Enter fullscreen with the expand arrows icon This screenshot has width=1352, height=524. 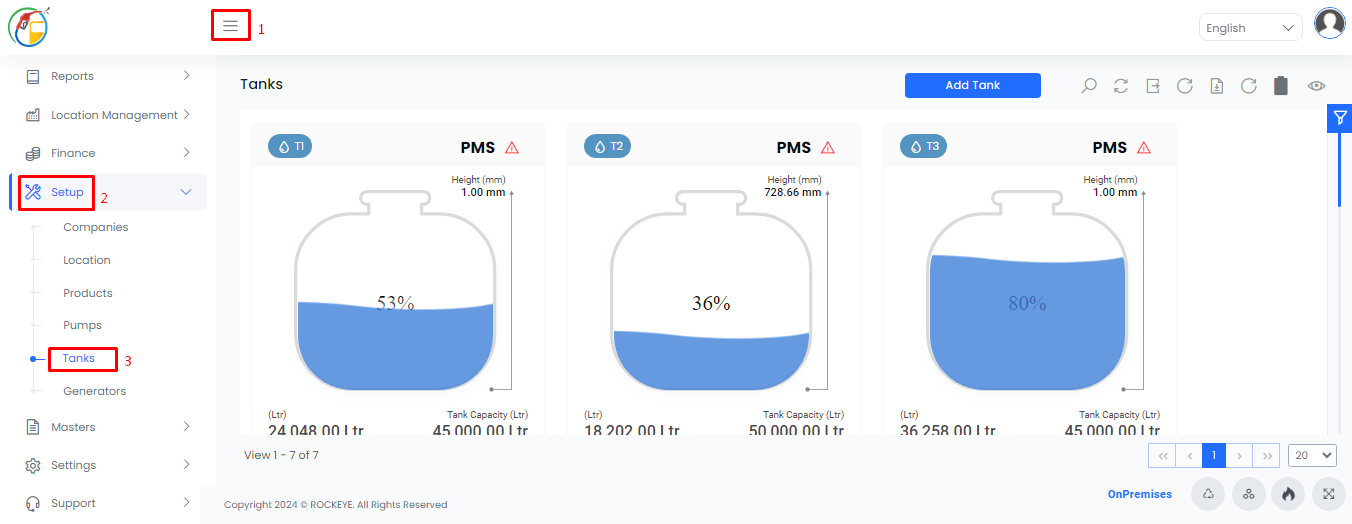[x=1328, y=494]
